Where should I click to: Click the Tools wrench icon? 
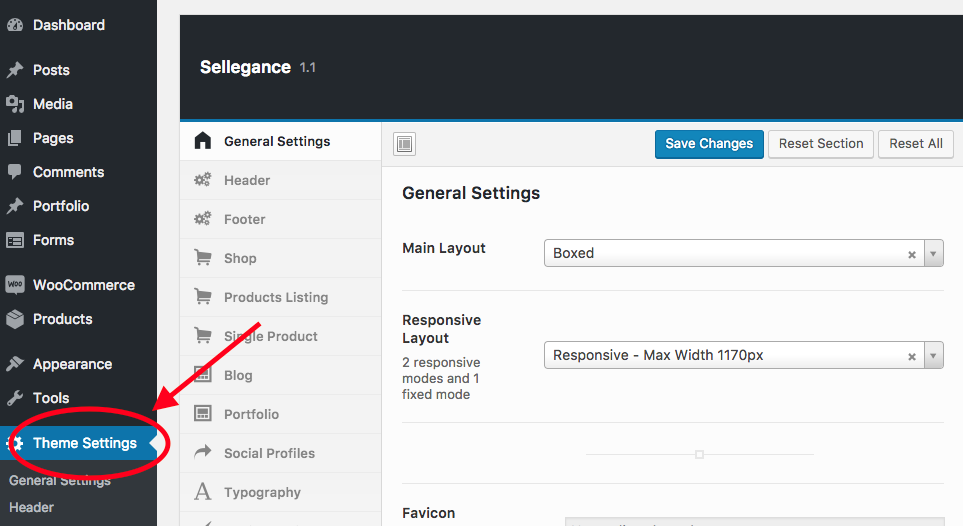[15, 398]
